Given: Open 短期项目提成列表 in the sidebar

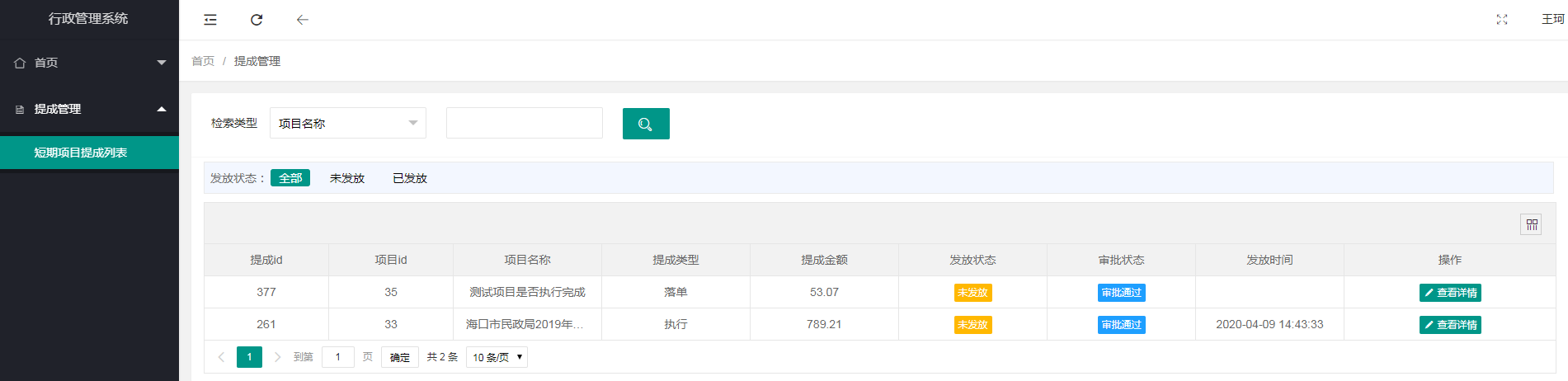Looking at the screenshot, I should (89, 153).
